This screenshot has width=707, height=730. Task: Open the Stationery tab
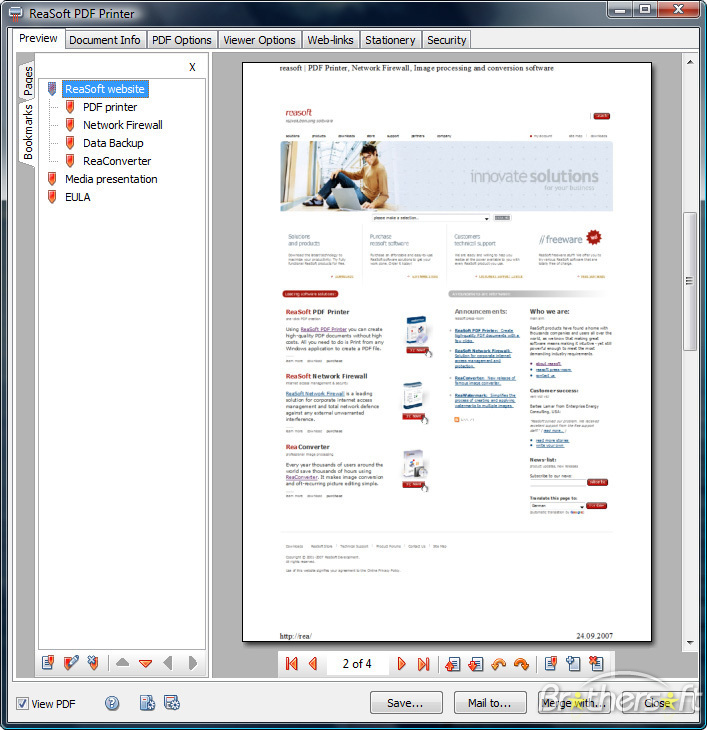pos(390,40)
